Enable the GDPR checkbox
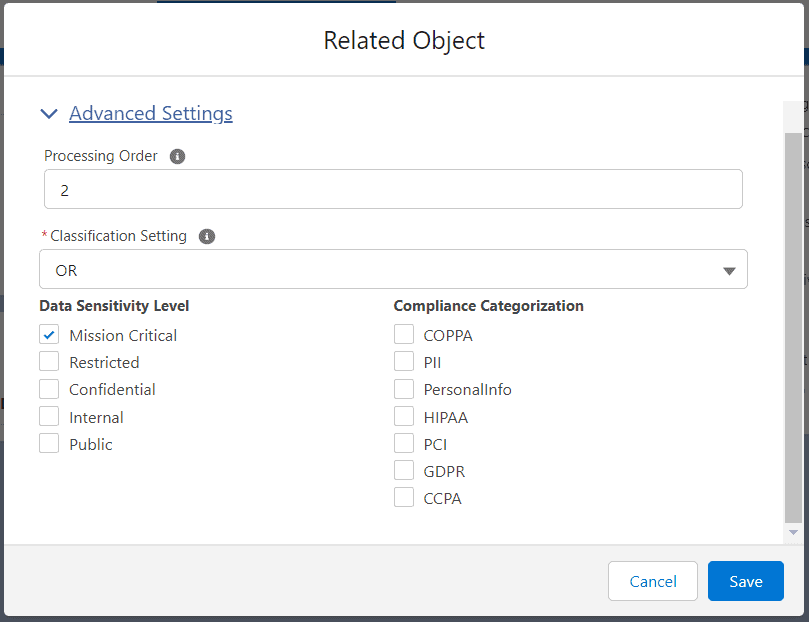Screen dimensions: 809x622 [404, 471]
